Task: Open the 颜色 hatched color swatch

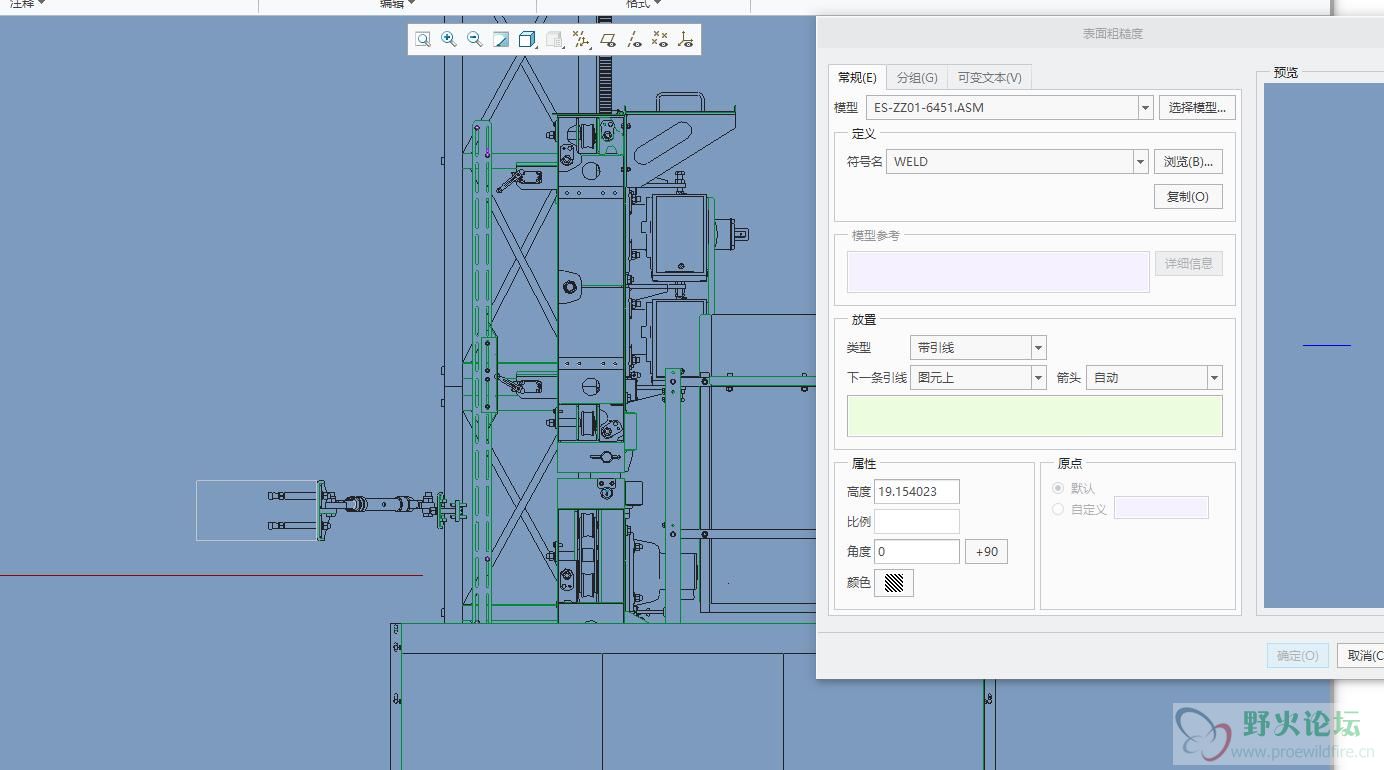Action: pyautogui.click(x=894, y=583)
